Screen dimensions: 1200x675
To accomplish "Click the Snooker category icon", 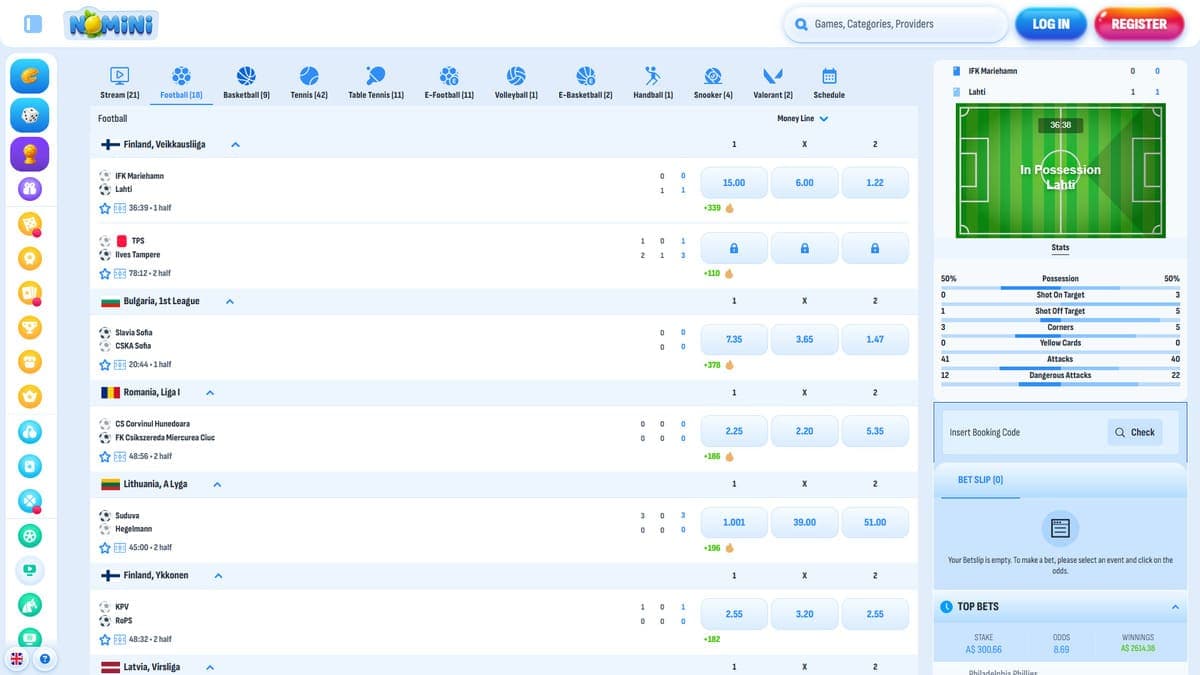I will [x=713, y=76].
